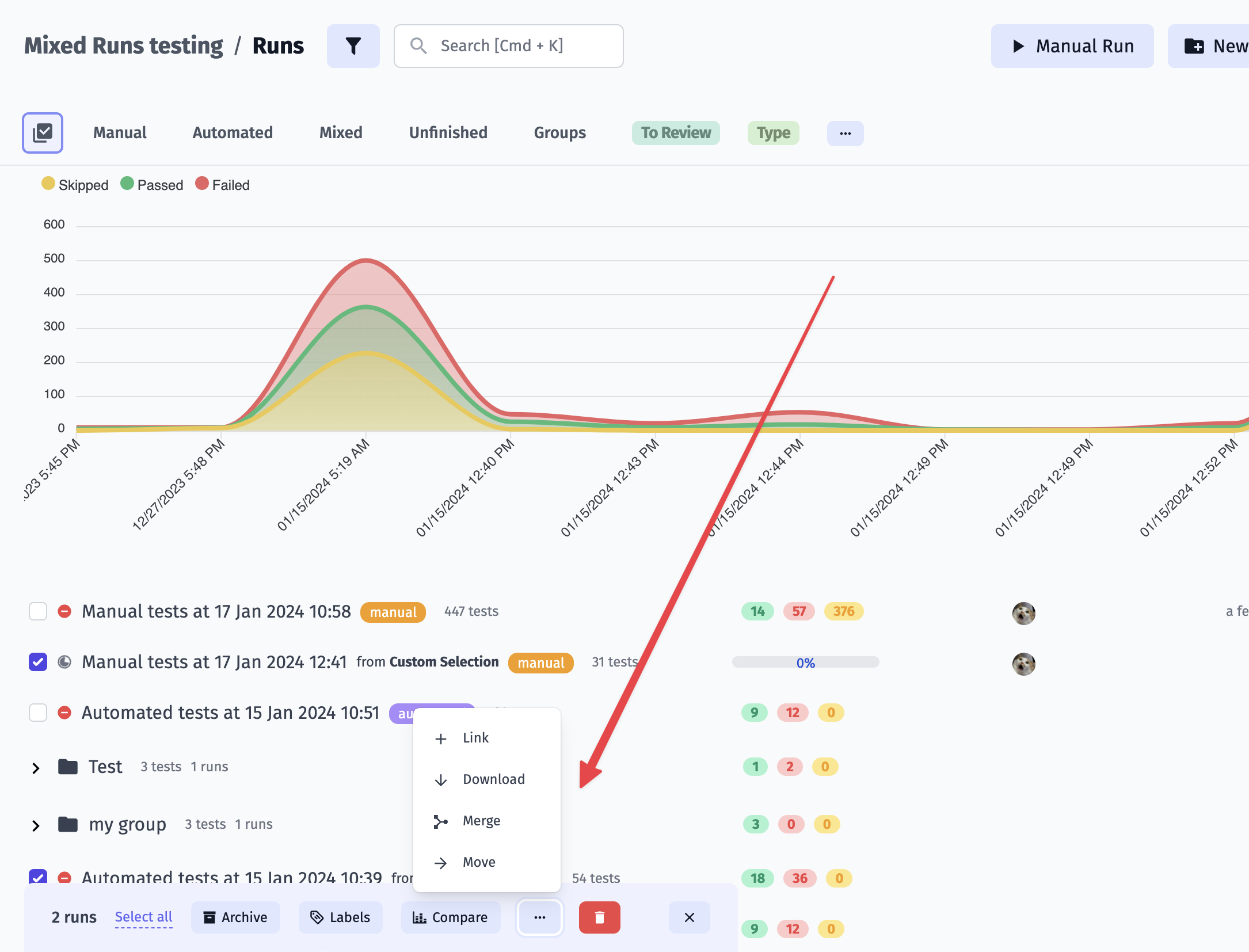This screenshot has width=1249, height=952.
Task: Switch to the Mixed tab
Action: coord(341,133)
